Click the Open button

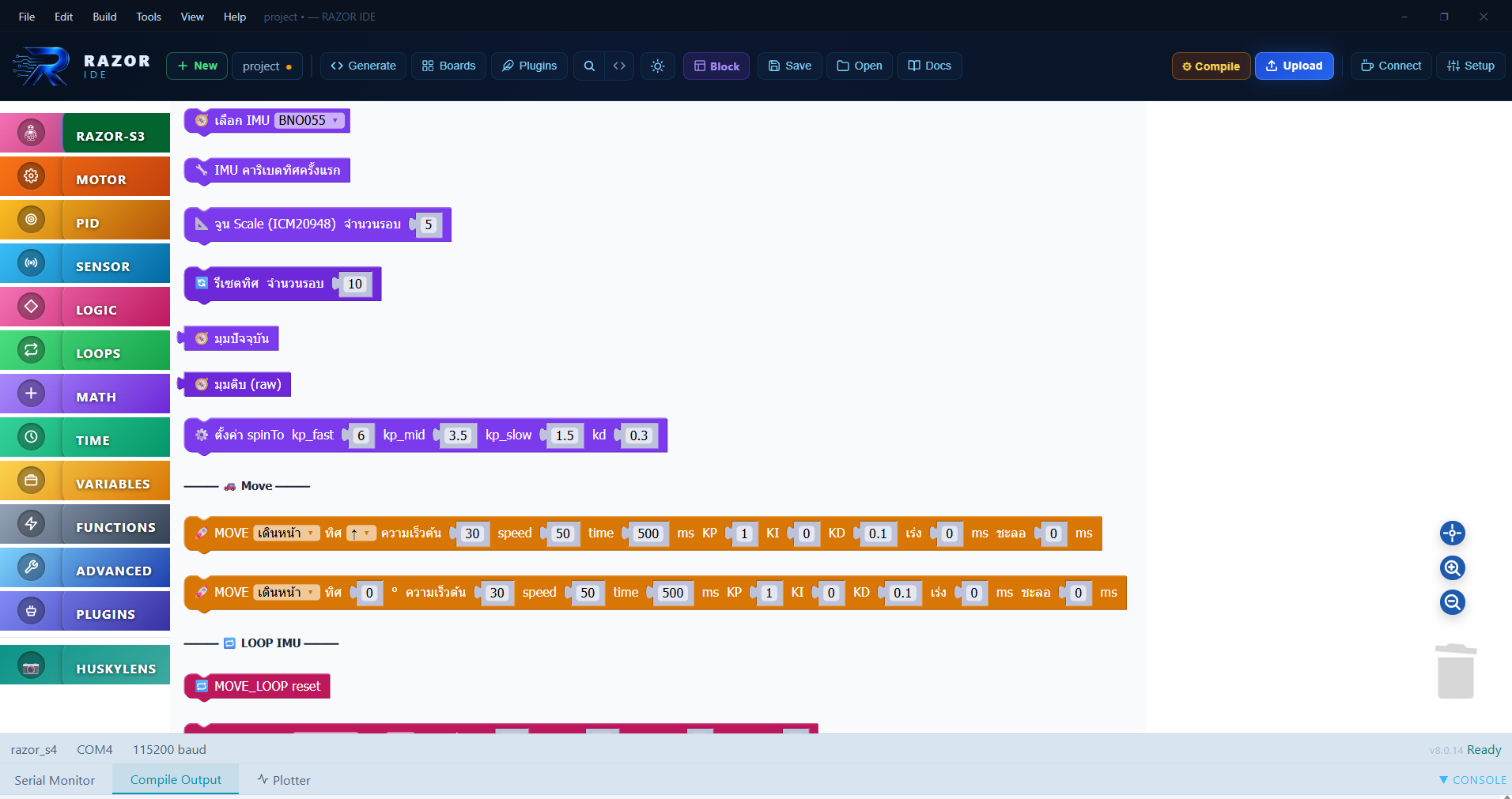click(x=860, y=66)
